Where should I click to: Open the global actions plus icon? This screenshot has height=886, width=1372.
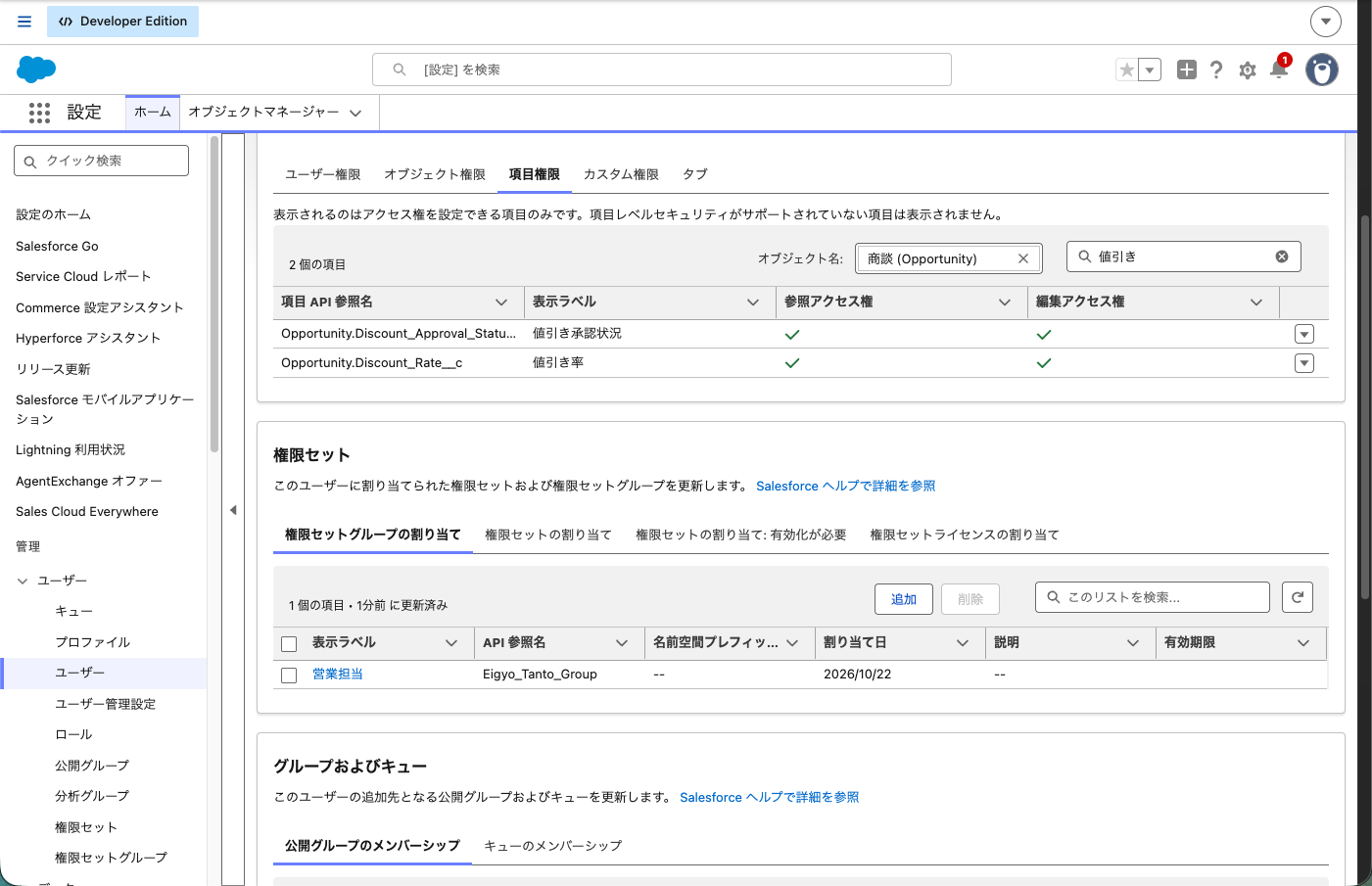pyautogui.click(x=1187, y=70)
